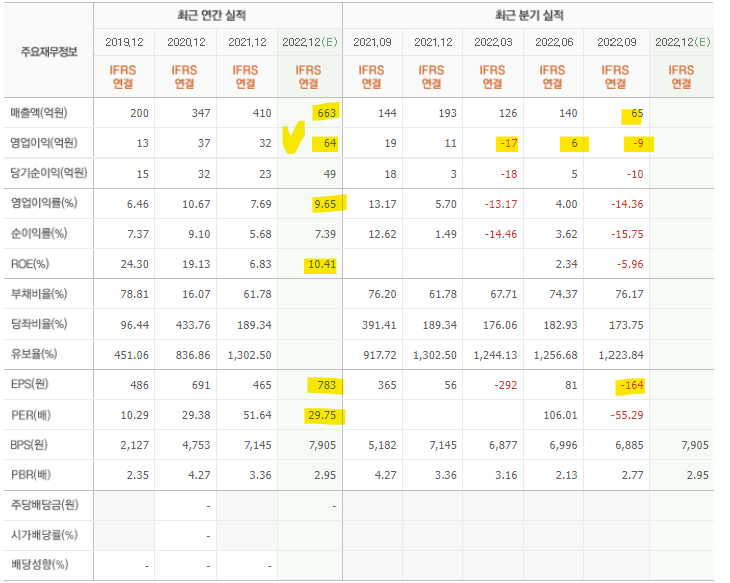Select the 'ROE(%)' row label
The image size is (730, 583).
click(30, 264)
